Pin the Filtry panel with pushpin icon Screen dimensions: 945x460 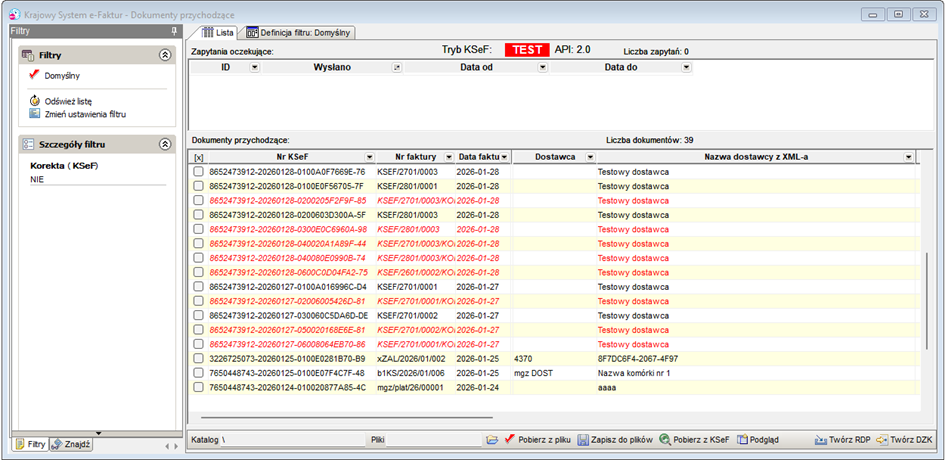pos(174,31)
